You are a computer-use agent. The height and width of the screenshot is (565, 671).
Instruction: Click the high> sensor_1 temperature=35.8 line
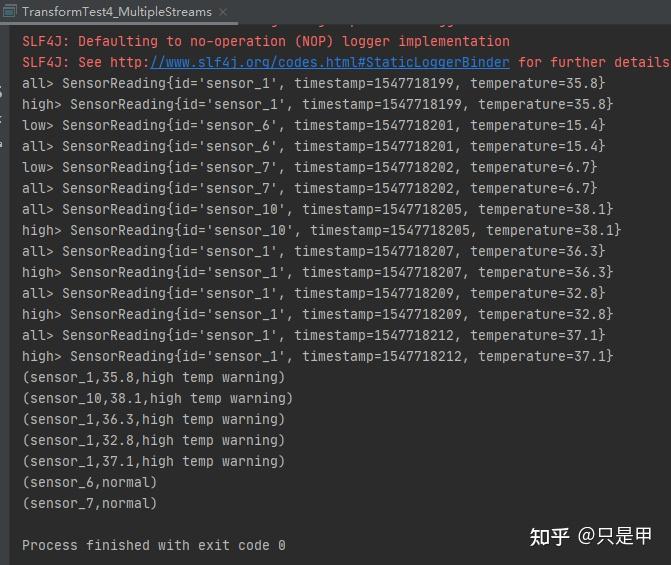pyautogui.click(x=317, y=104)
